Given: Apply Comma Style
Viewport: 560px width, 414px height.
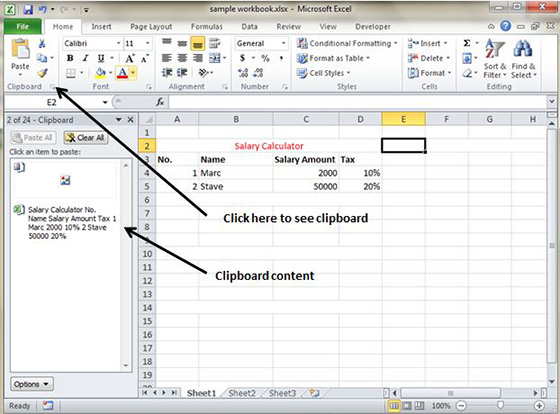Looking at the screenshot, I should tap(281, 59).
